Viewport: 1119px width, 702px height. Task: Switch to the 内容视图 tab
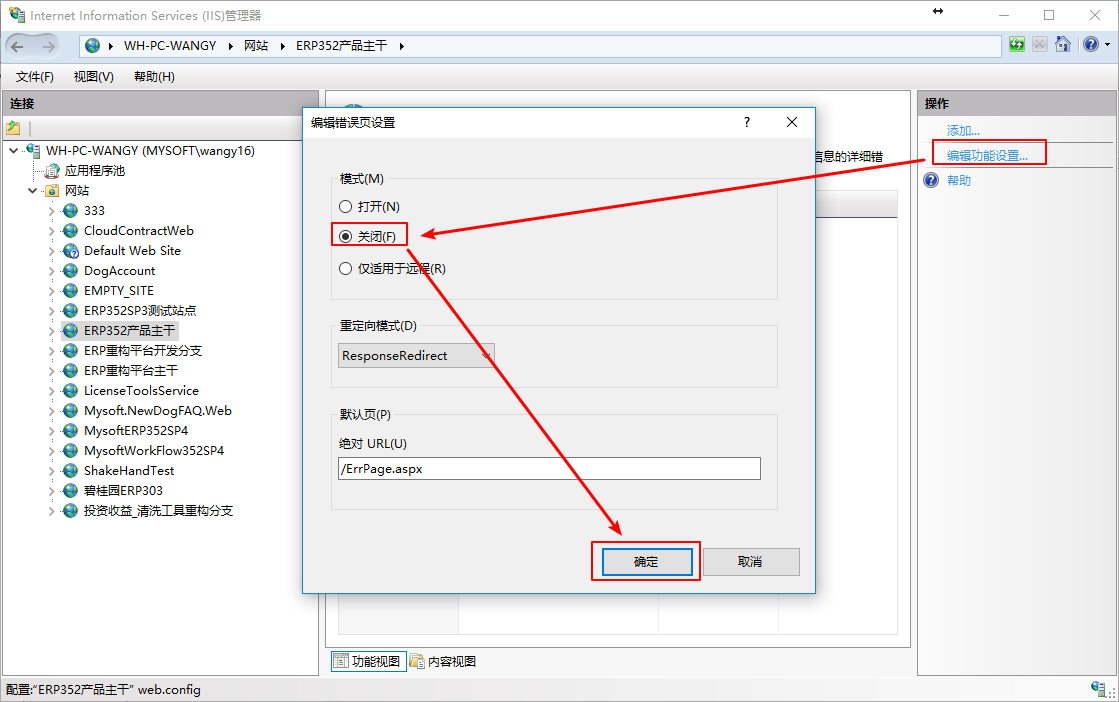point(443,661)
